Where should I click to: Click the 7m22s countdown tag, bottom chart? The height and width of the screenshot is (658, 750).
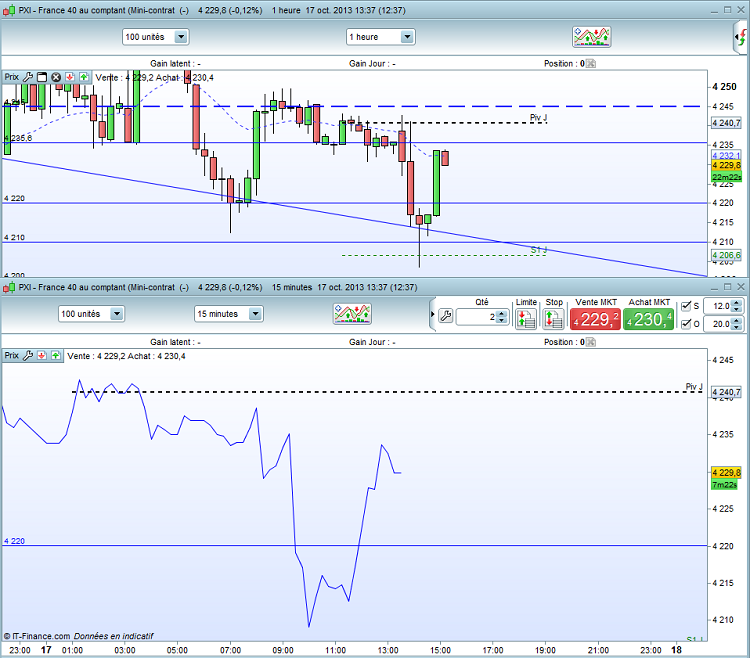[x=724, y=485]
